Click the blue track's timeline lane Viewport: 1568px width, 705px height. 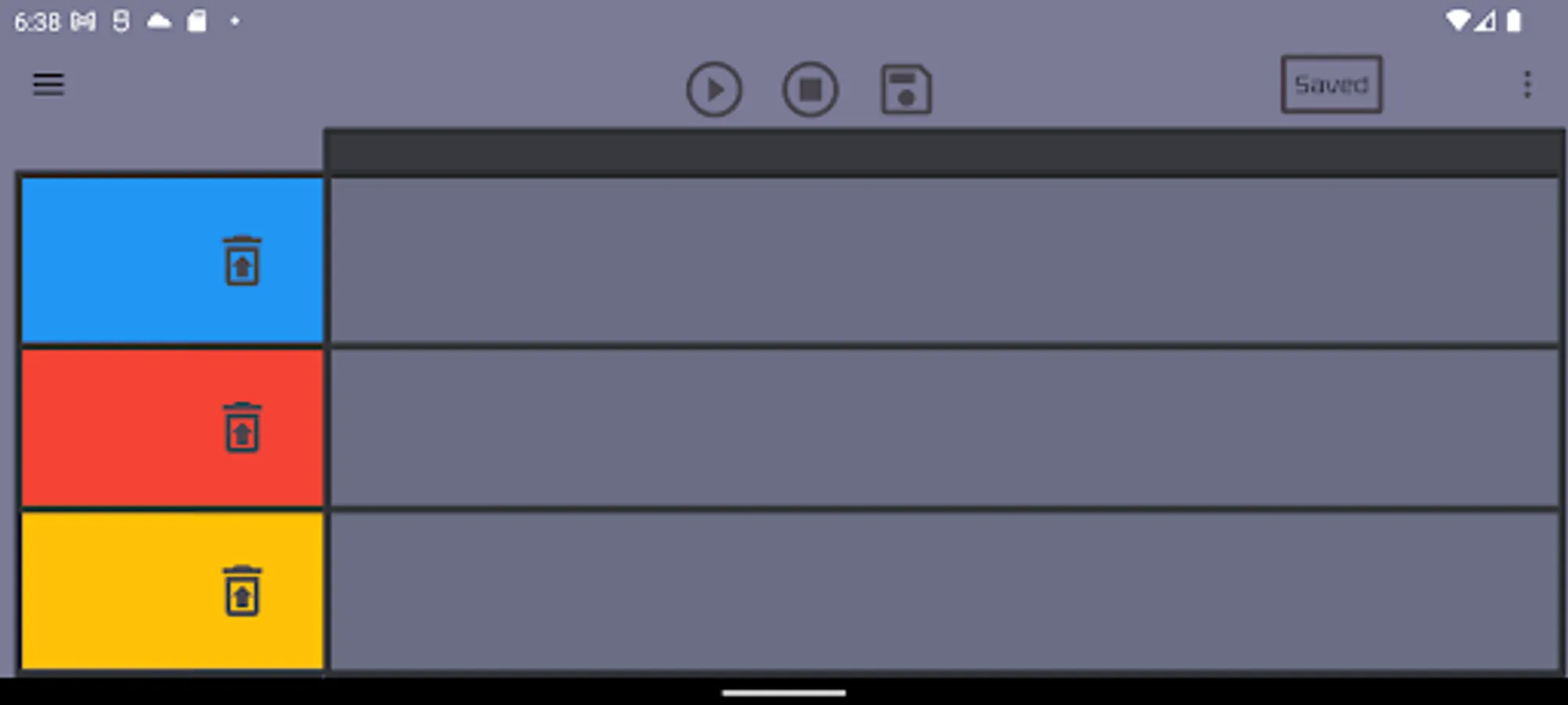pyautogui.click(x=944, y=261)
